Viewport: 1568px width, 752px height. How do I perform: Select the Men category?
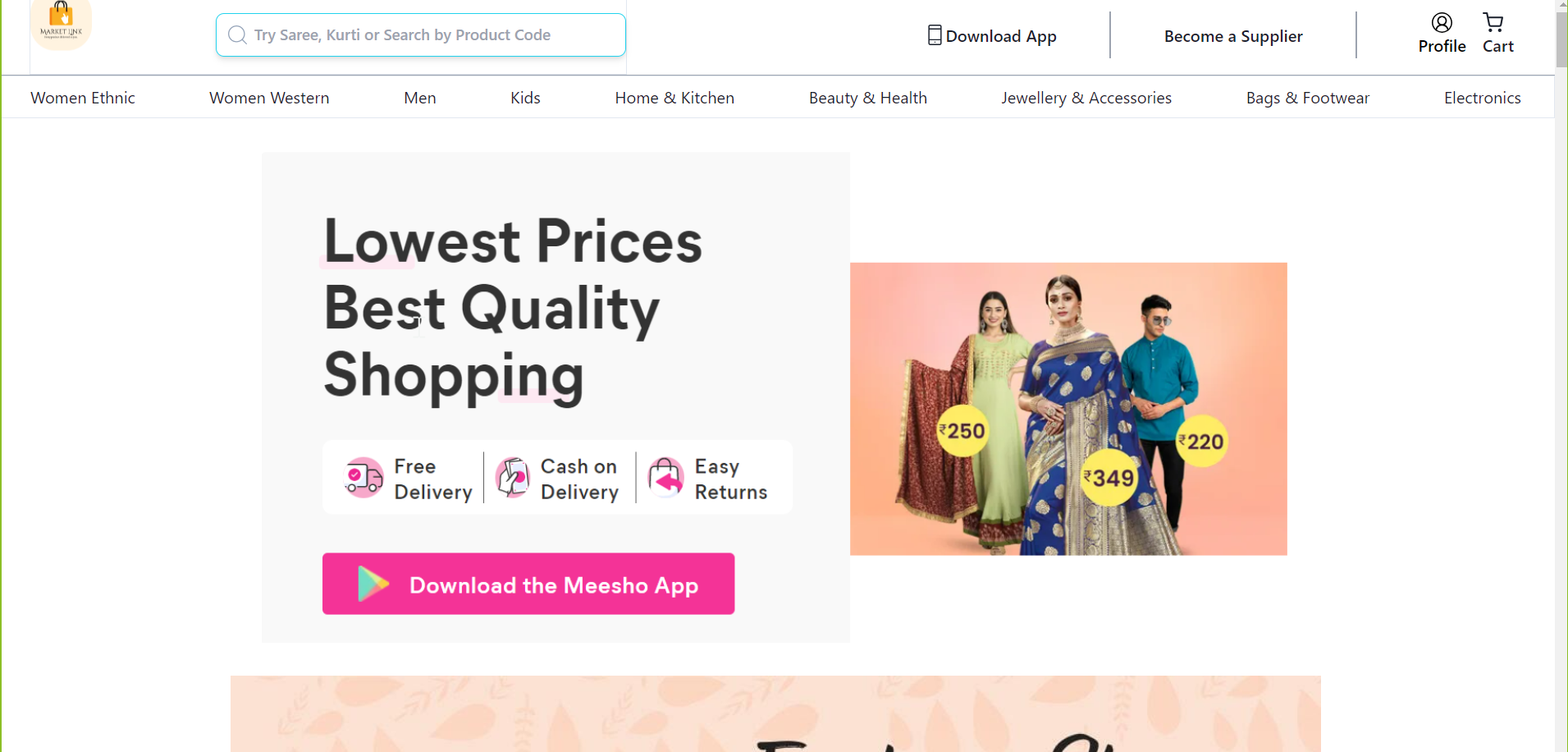419,97
